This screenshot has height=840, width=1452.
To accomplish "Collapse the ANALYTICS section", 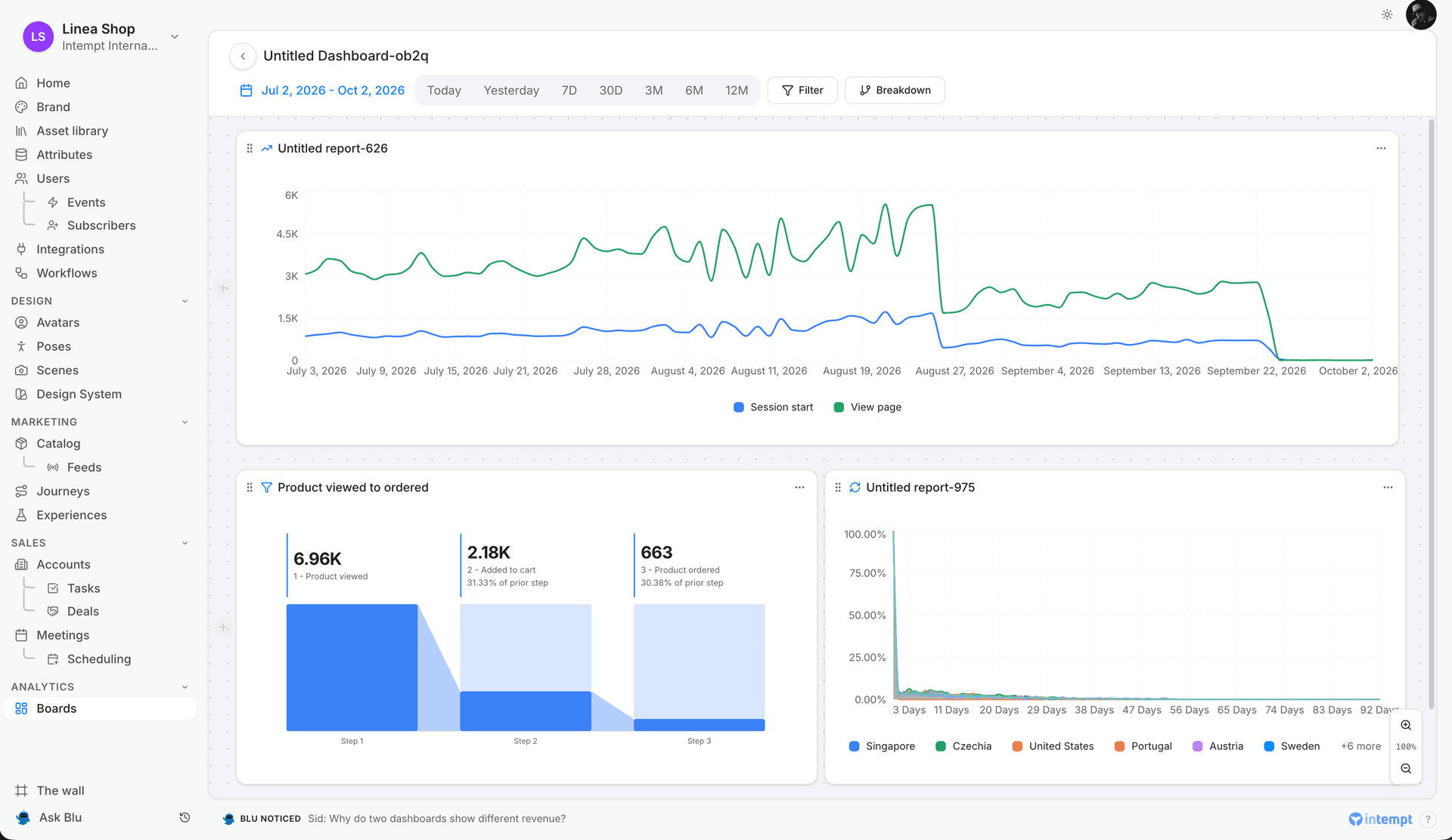I will [185, 687].
